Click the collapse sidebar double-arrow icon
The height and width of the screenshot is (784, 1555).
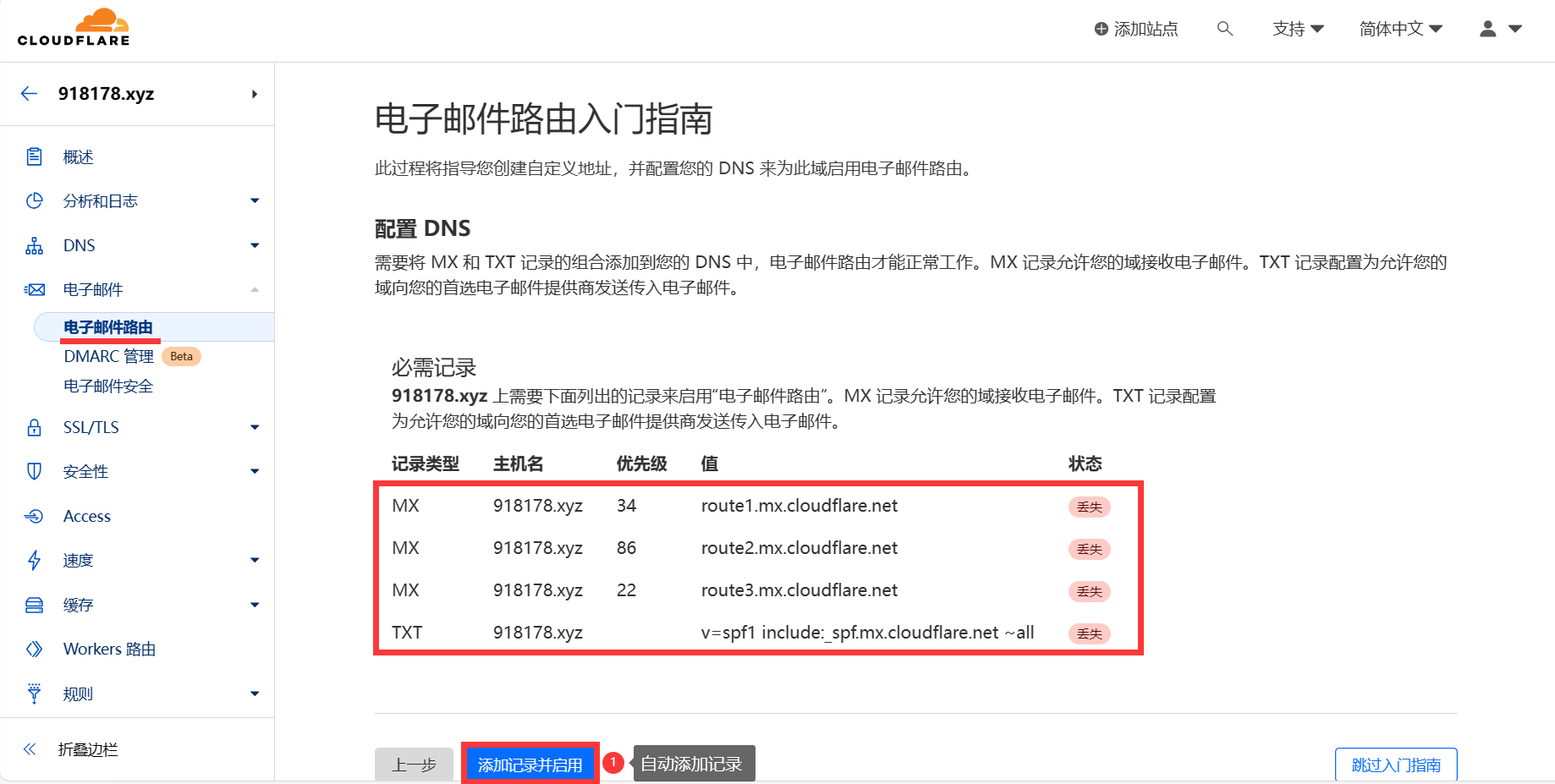[30, 748]
